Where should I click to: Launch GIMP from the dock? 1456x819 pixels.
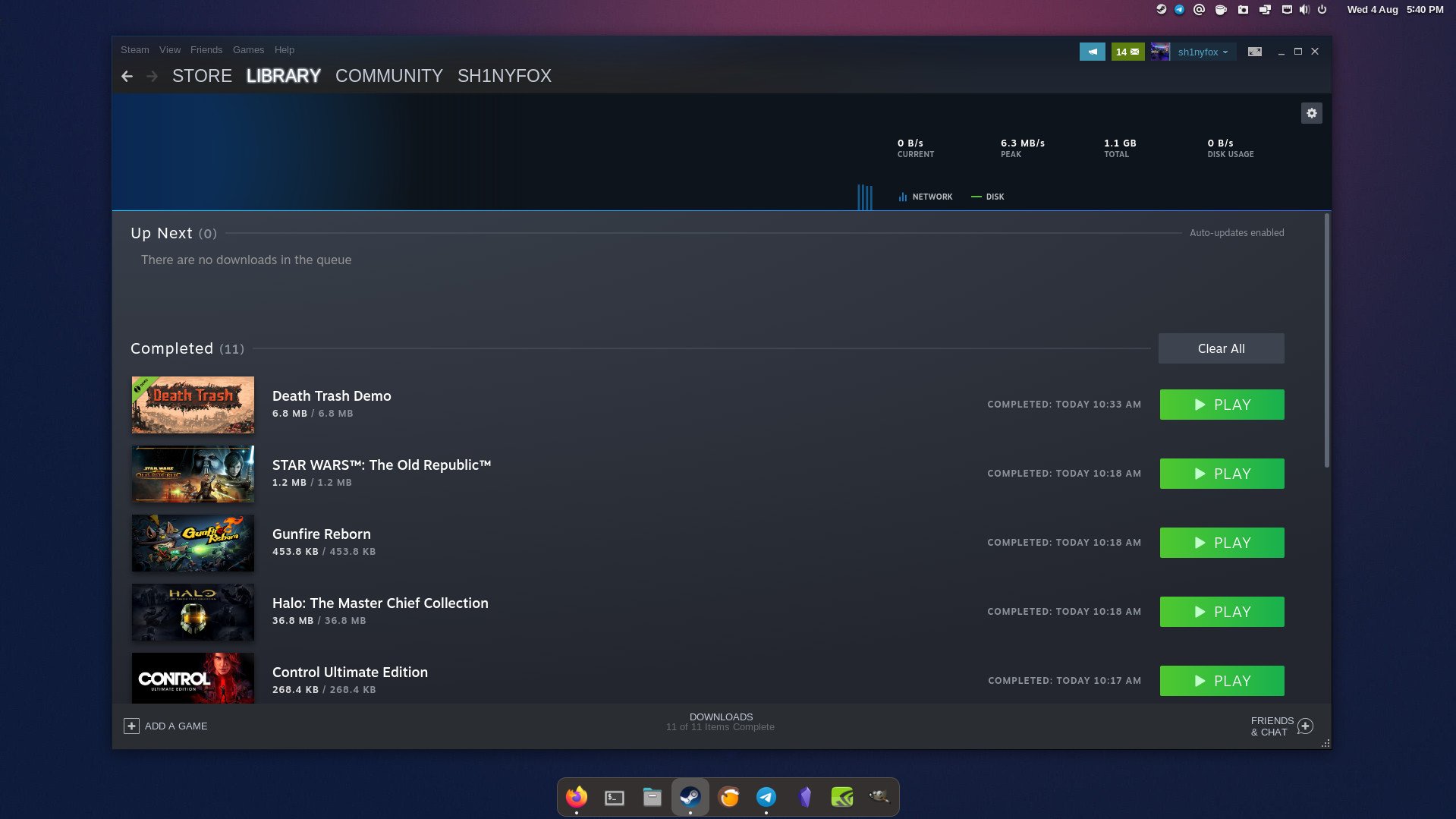[880, 797]
